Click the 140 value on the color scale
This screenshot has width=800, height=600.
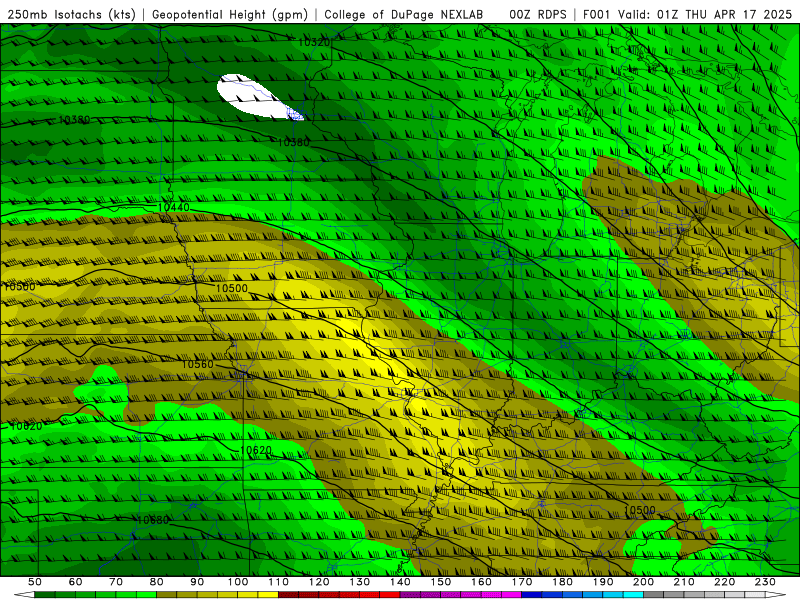pos(400,582)
